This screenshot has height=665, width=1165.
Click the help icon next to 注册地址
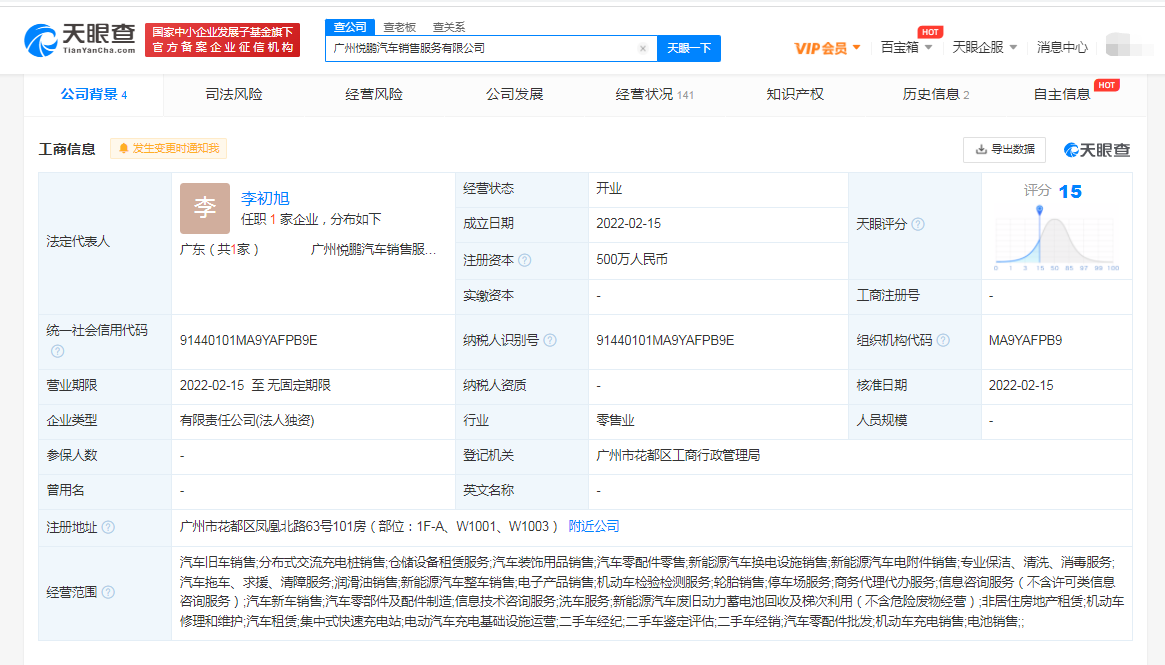(108, 528)
